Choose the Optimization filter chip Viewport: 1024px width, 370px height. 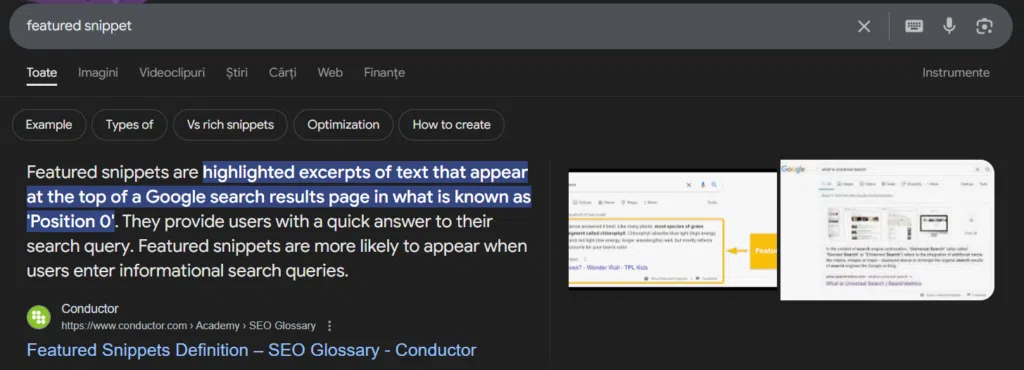(x=344, y=125)
